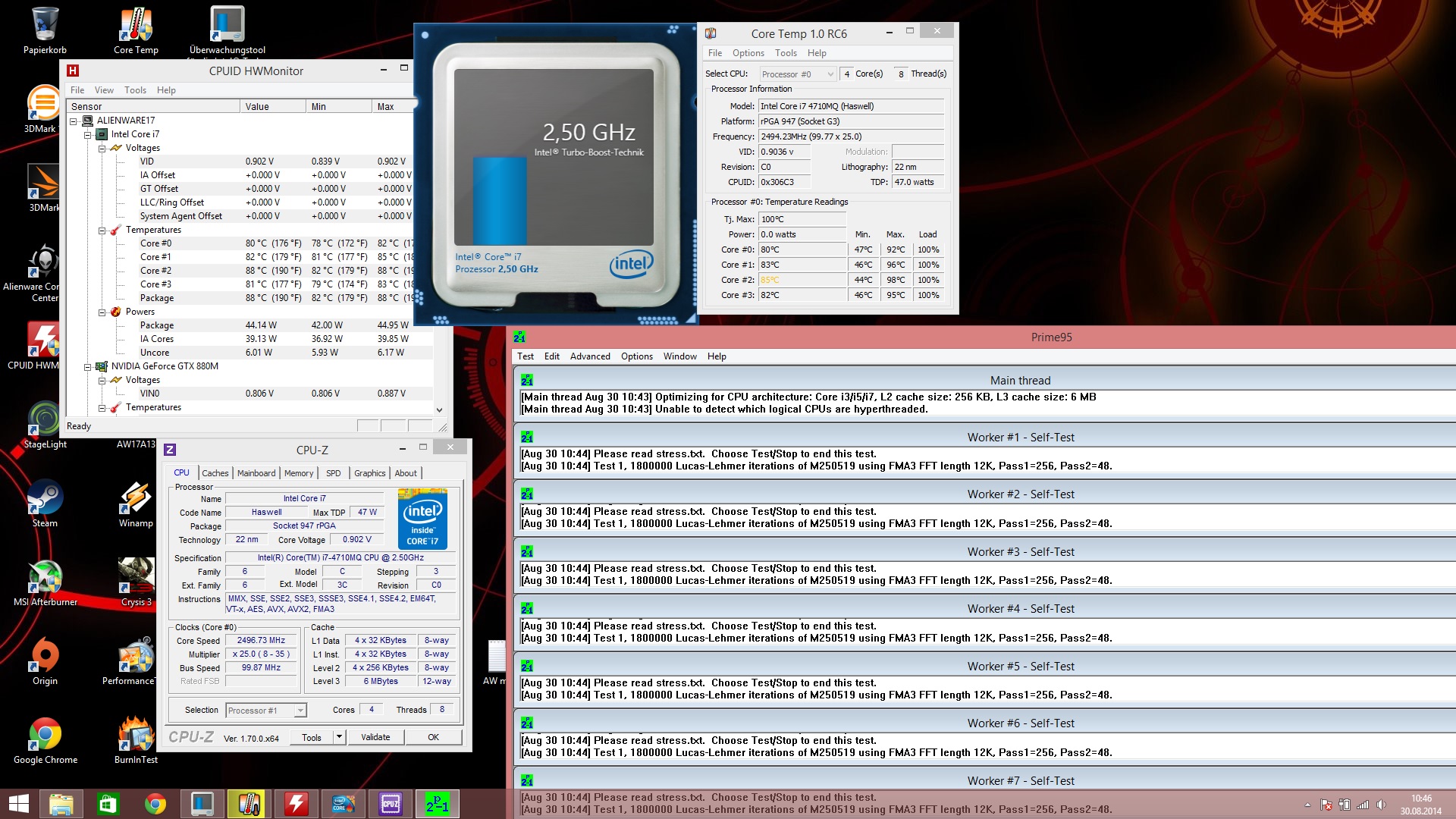
Task: Select the Core #2 temperature row in HWMonitor
Action: 250,271
